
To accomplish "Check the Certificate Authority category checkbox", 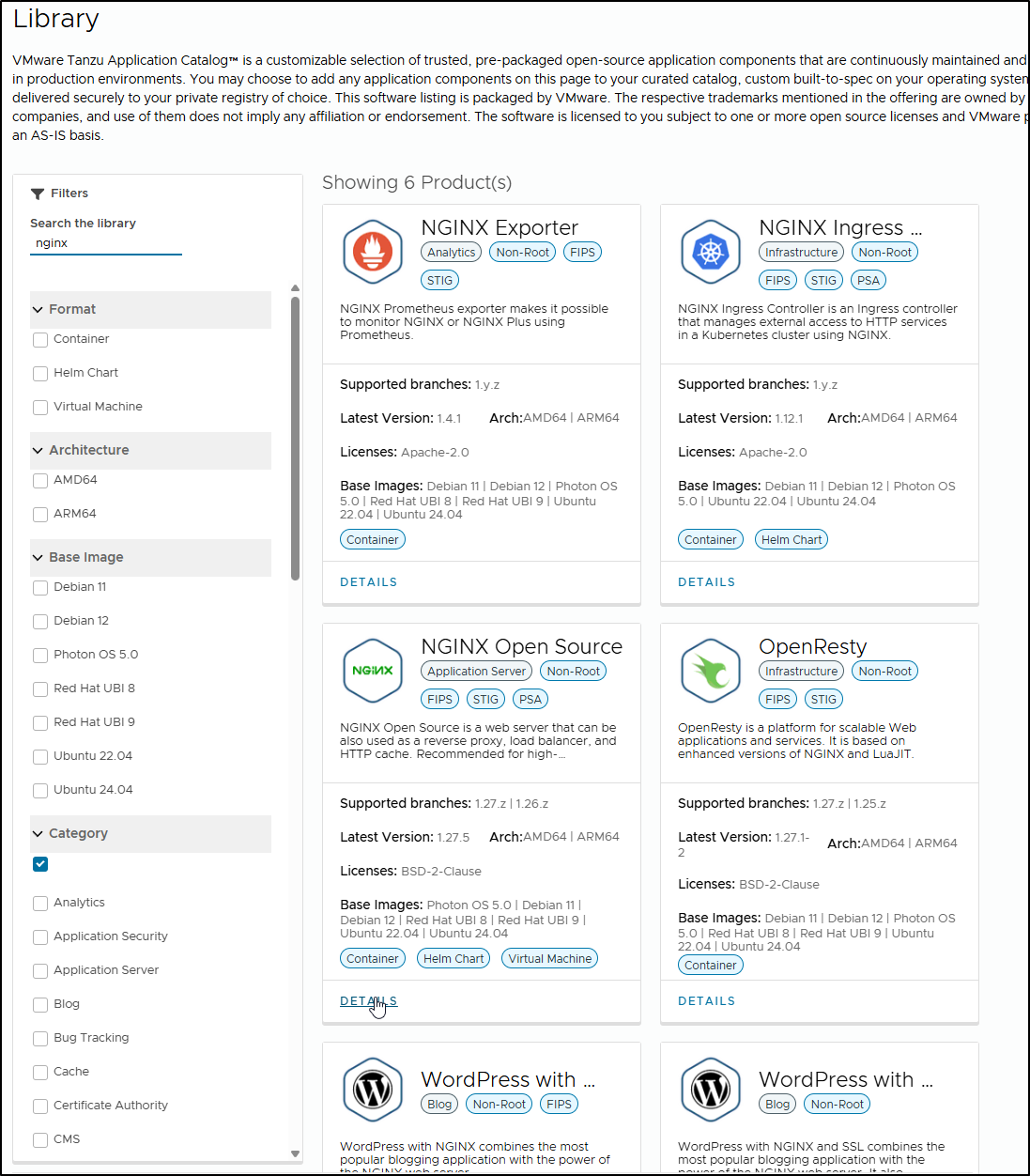I will click(x=40, y=1106).
